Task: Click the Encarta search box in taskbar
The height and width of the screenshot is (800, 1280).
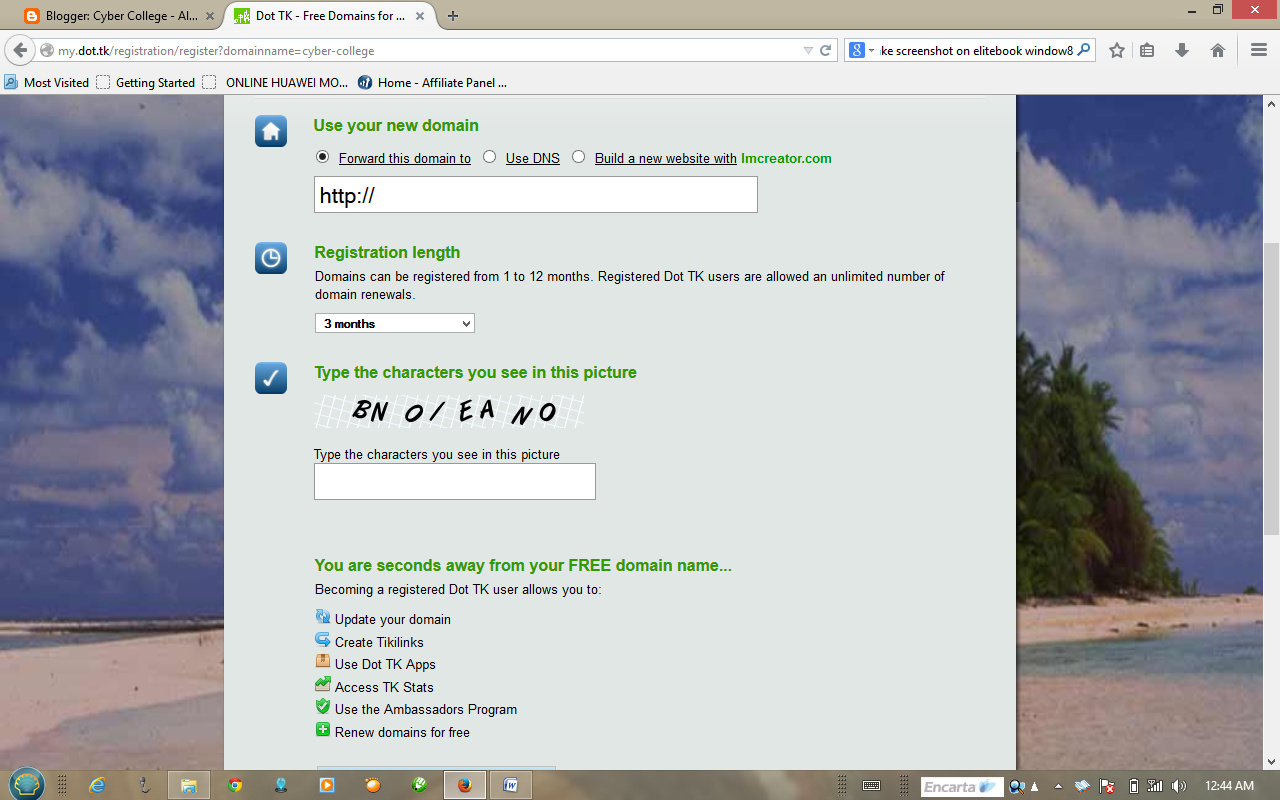Action: click(x=960, y=787)
